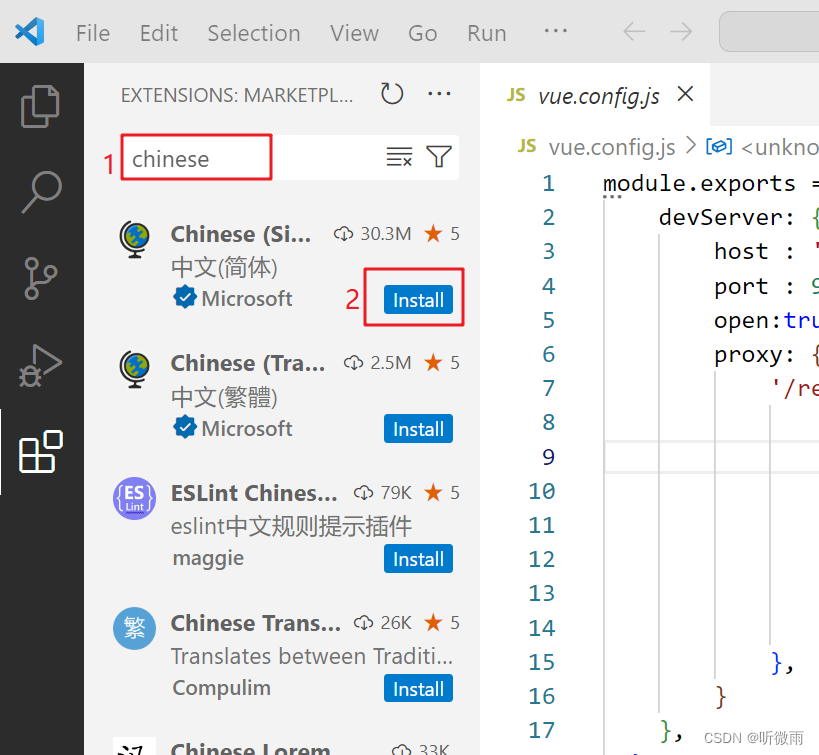Viewport: 819px width, 755px height.
Task: Click line number 9 in gutter
Action: click(548, 457)
